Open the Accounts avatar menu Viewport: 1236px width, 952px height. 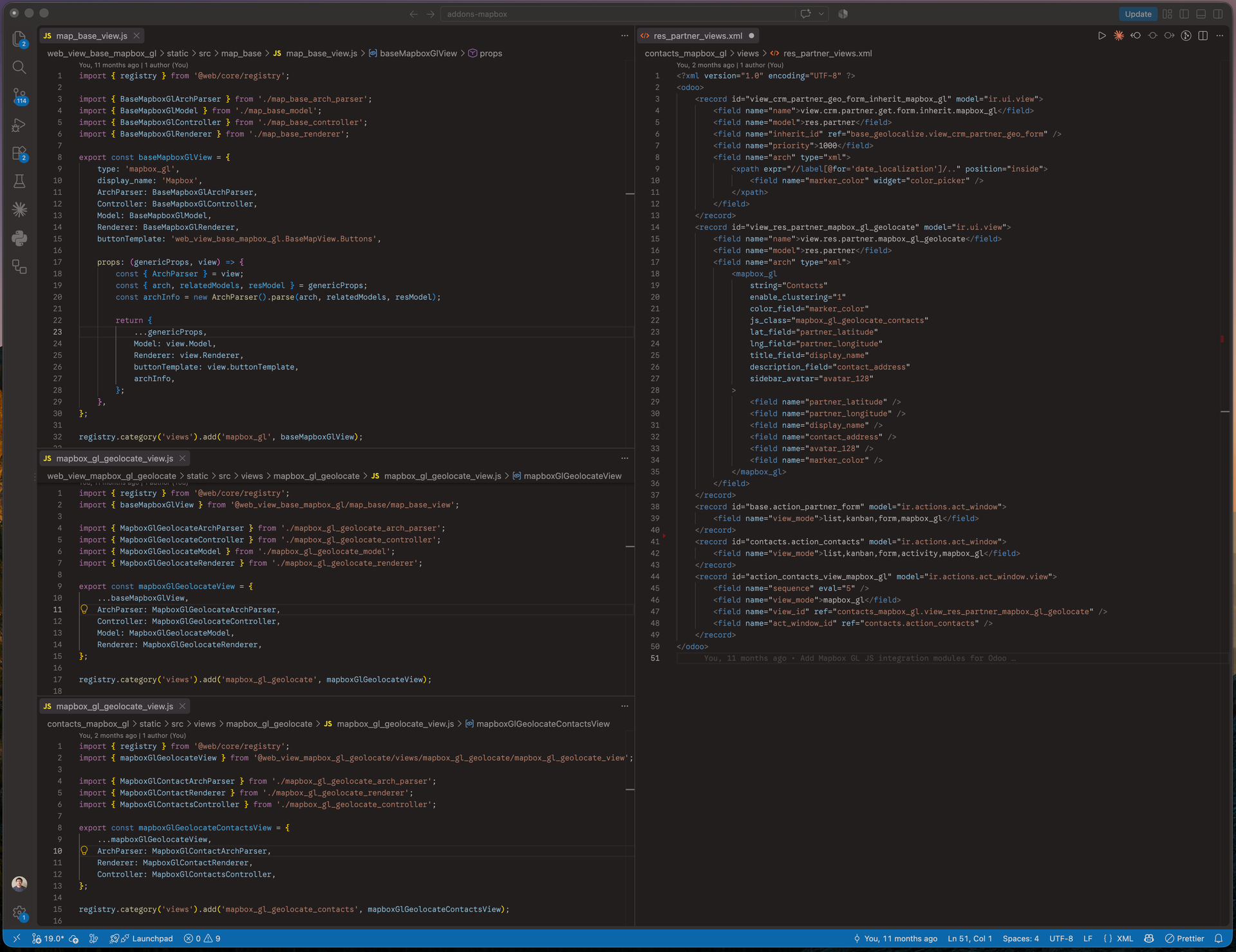point(19,884)
